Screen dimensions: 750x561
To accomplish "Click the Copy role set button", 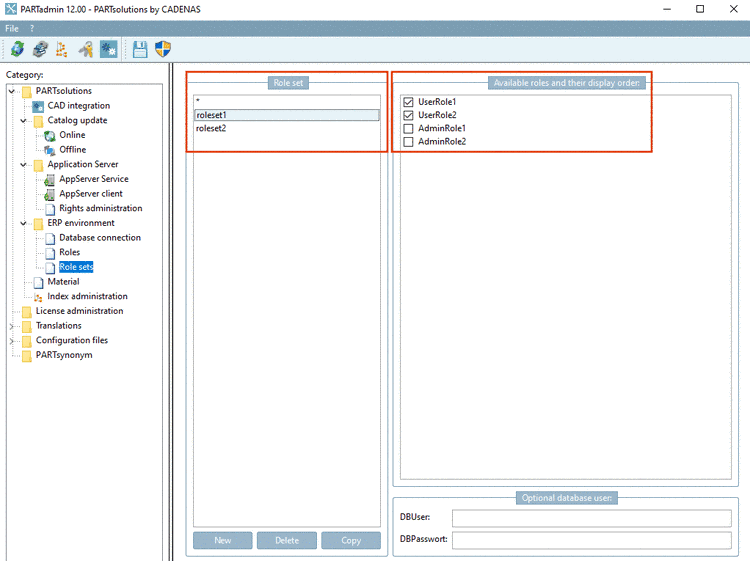I will pos(351,540).
